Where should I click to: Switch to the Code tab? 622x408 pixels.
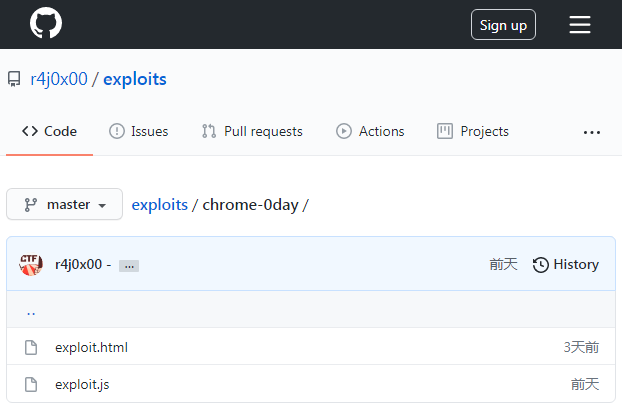(x=50, y=131)
